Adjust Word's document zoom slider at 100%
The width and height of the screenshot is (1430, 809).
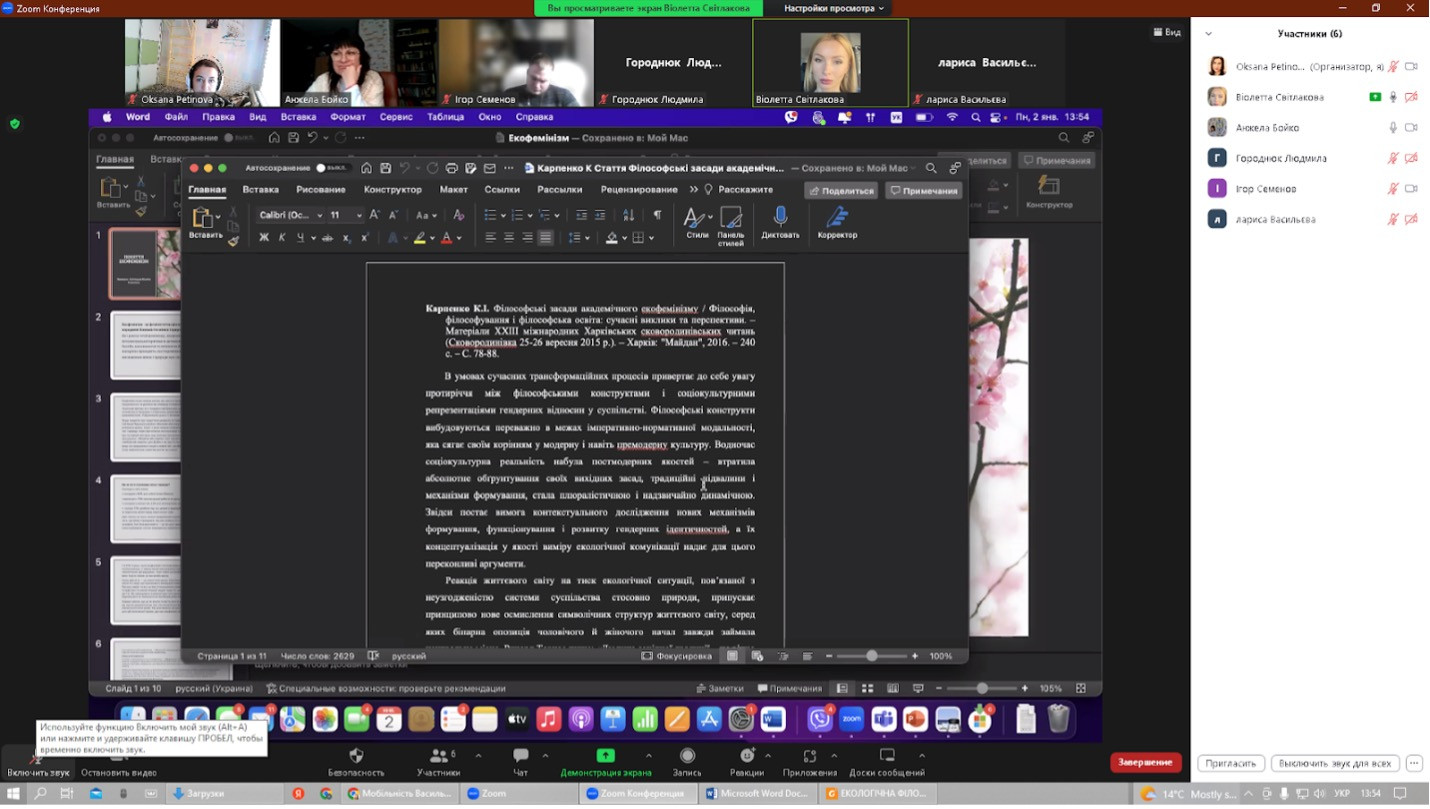click(x=871, y=656)
